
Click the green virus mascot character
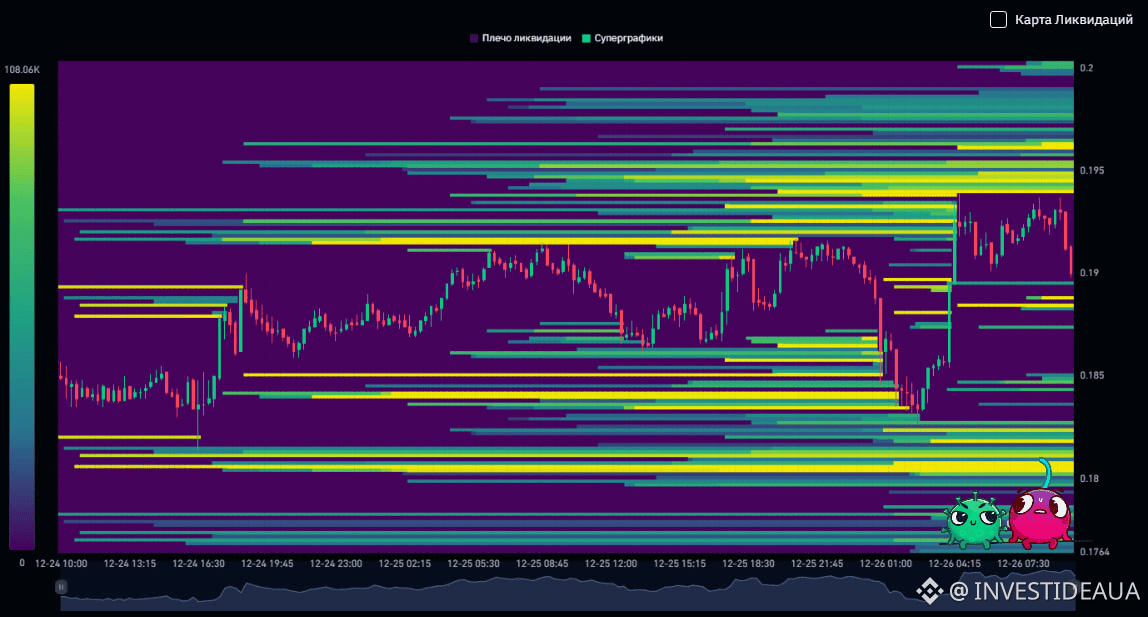point(972,520)
